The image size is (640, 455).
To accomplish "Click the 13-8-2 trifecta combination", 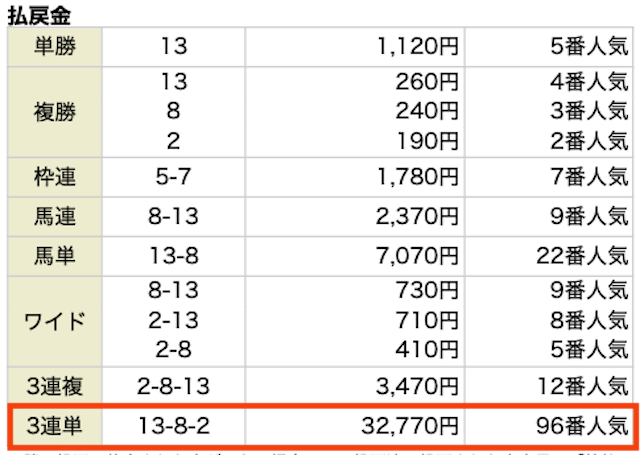I will (174, 426).
